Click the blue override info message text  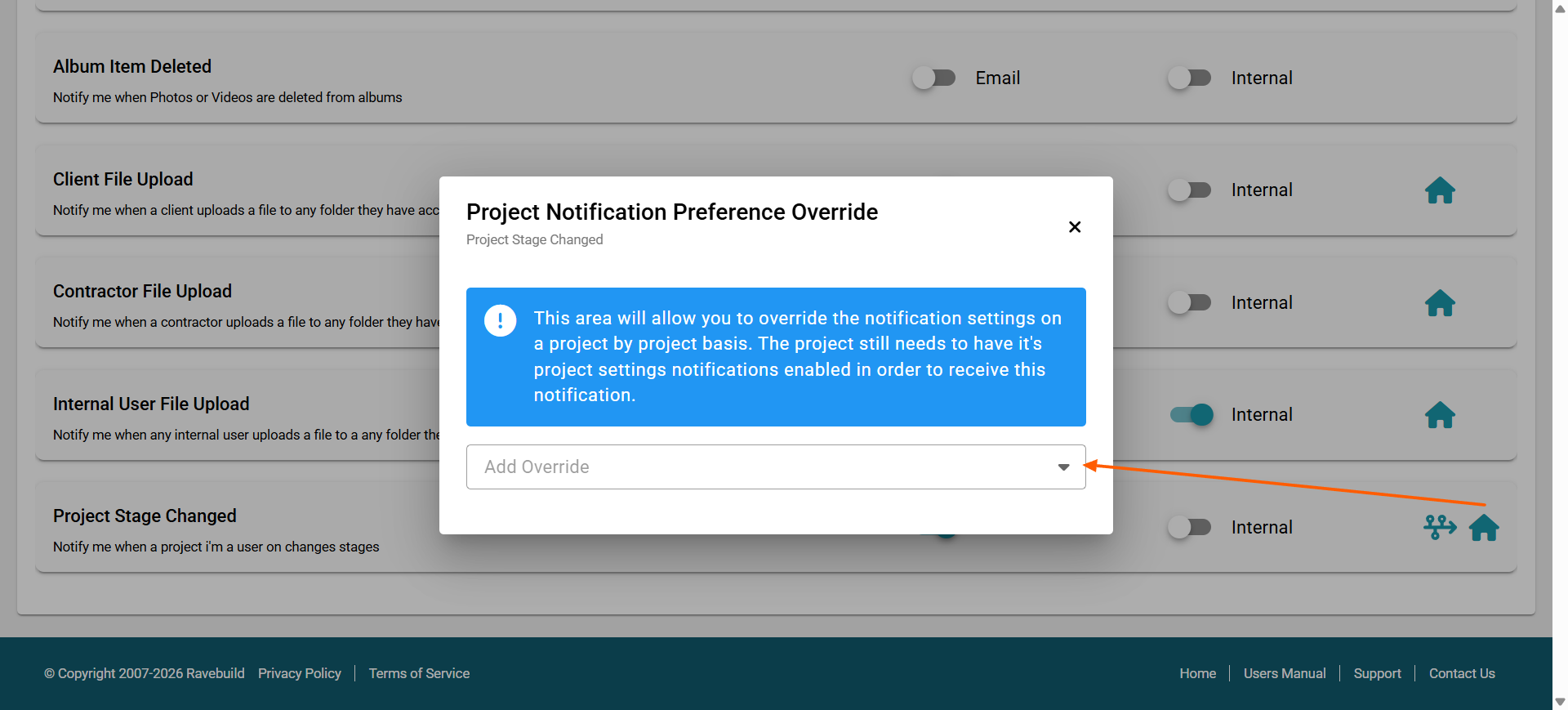[x=798, y=356]
